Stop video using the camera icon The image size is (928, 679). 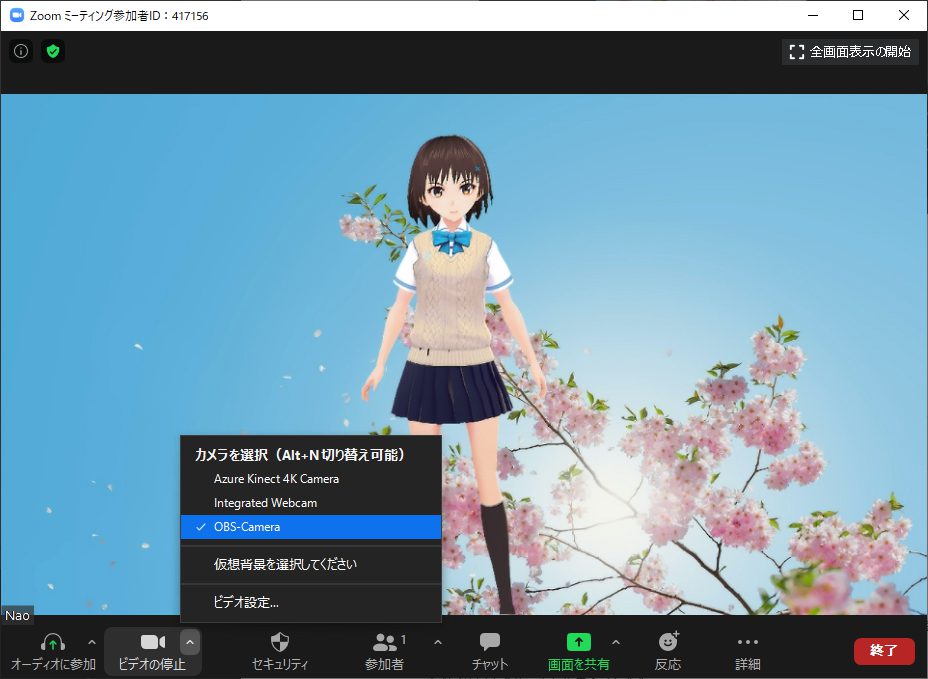point(152,651)
